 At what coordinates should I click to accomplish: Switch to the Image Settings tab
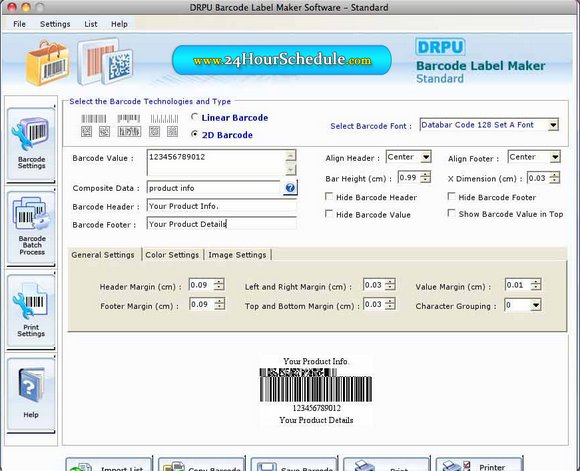(237, 255)
